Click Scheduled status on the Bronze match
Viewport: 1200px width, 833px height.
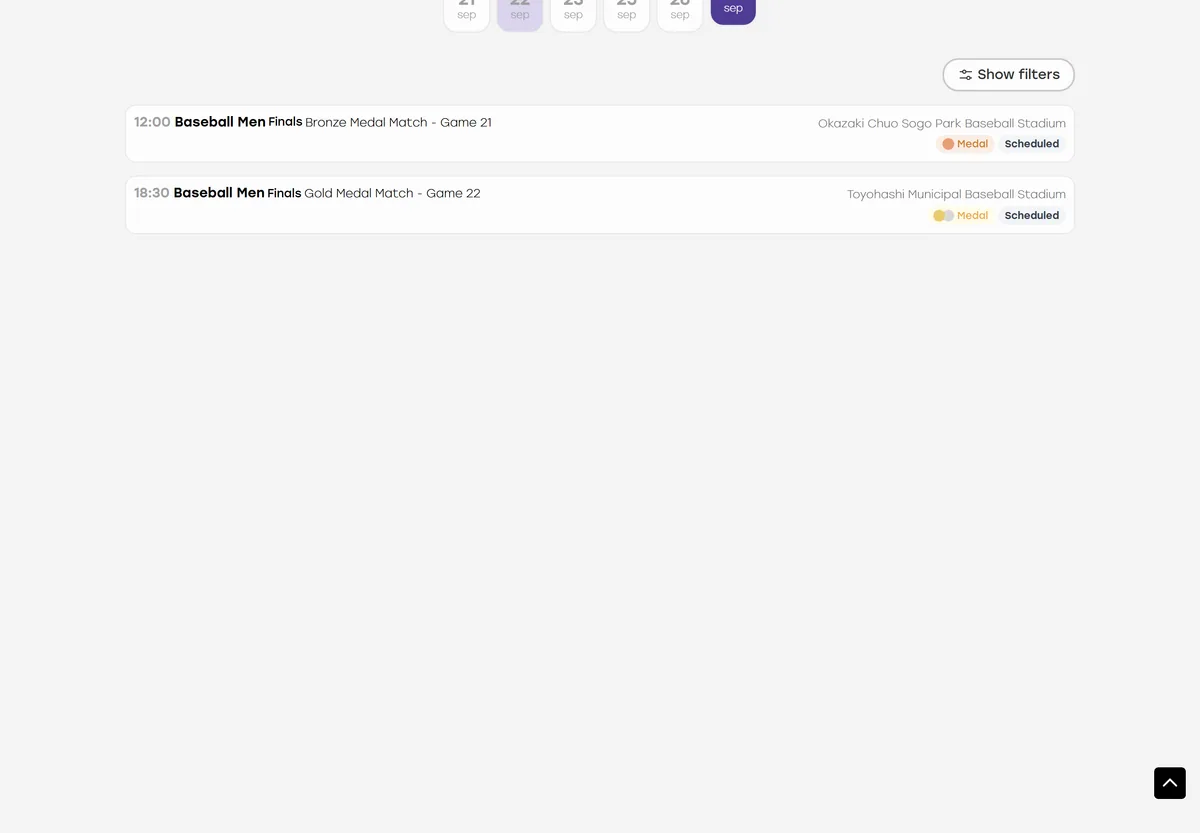click(x=1031, y=144)
